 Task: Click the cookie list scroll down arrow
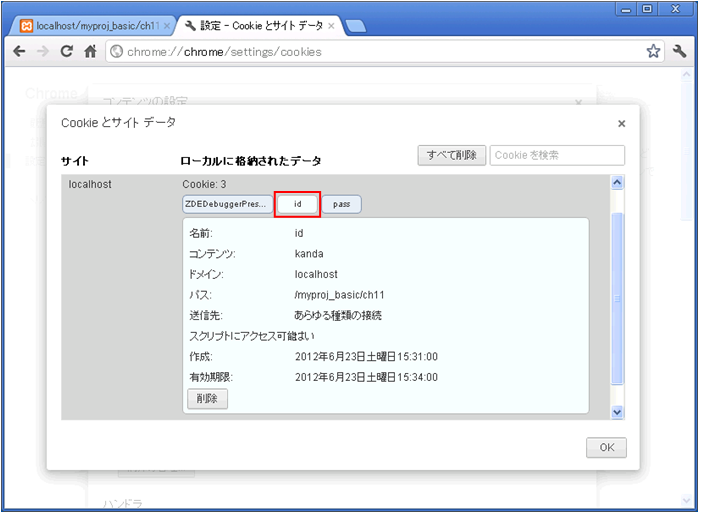(617, 412)
